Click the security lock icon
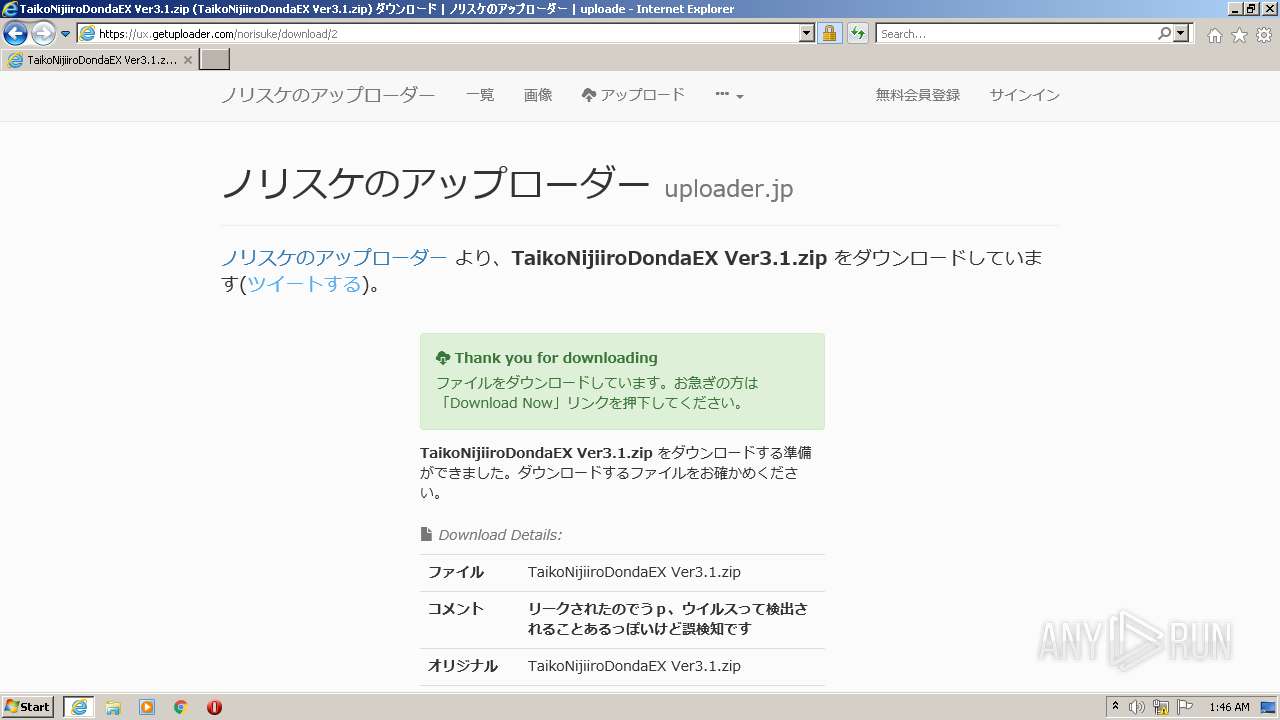Screen dimensions: 1280x720 pos(829,33)
